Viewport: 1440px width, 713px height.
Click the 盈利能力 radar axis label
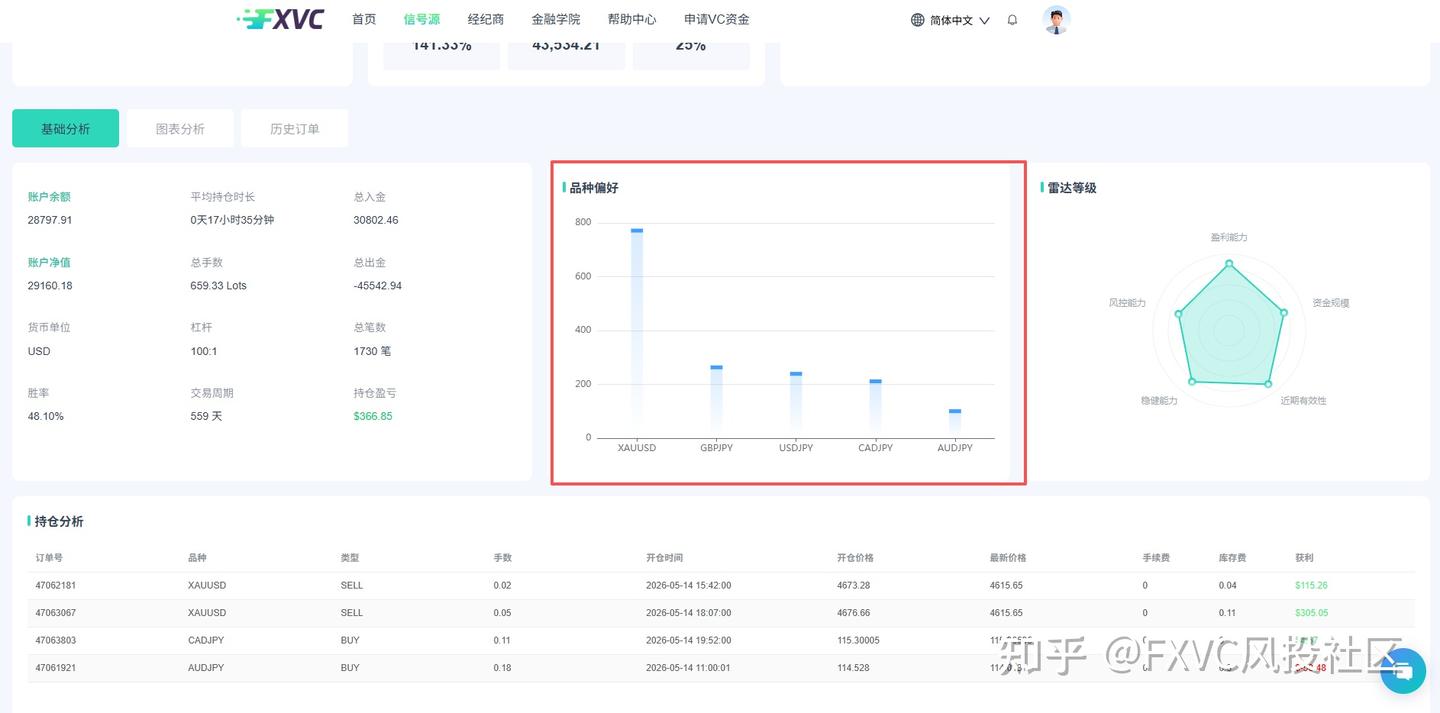[1229, 237]
